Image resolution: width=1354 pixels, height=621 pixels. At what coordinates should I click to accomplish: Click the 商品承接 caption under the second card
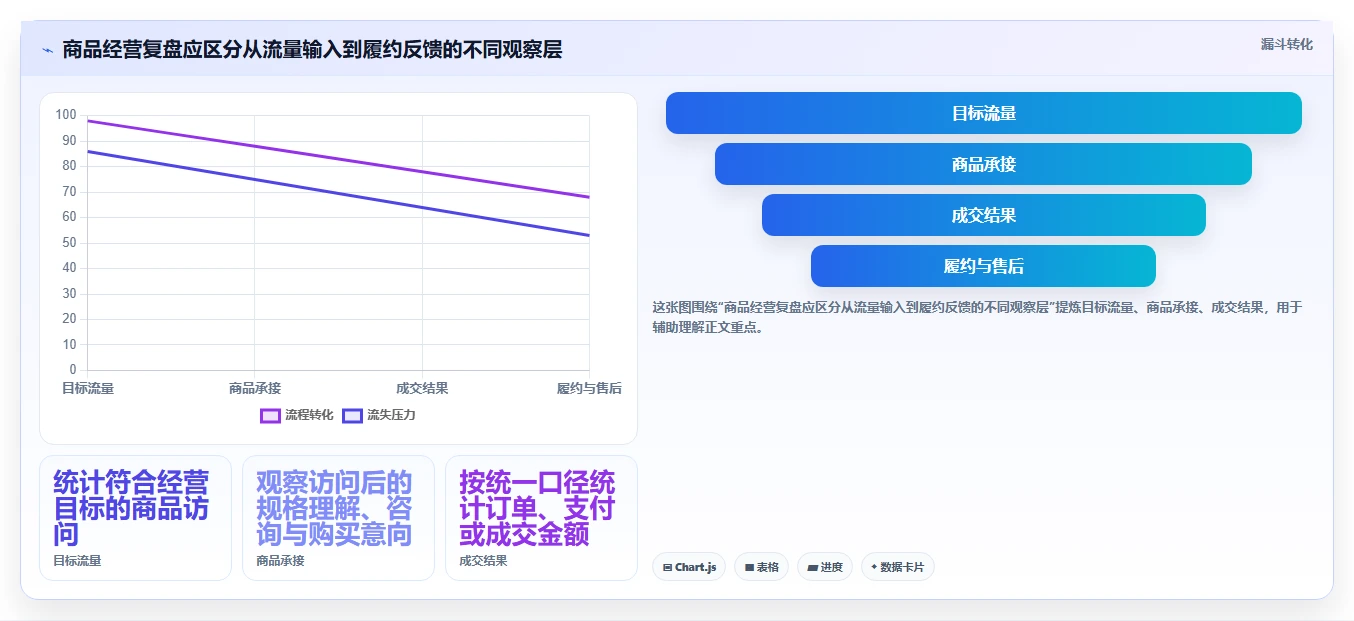click(280, 561)
